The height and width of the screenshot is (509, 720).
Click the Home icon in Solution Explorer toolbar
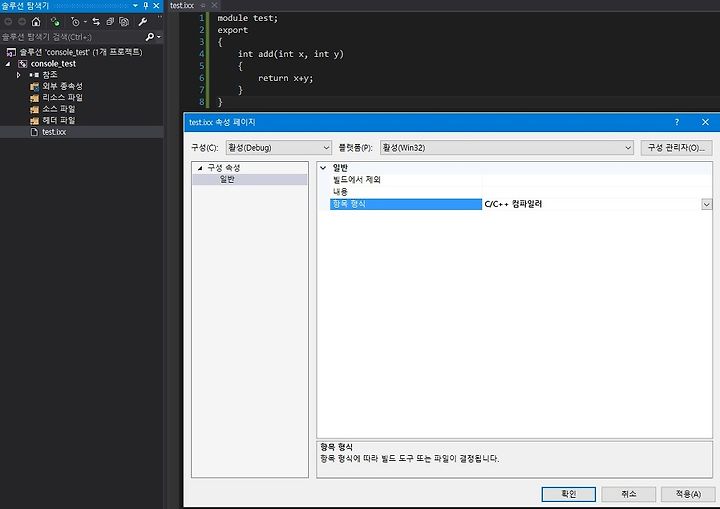coord(36,22)
